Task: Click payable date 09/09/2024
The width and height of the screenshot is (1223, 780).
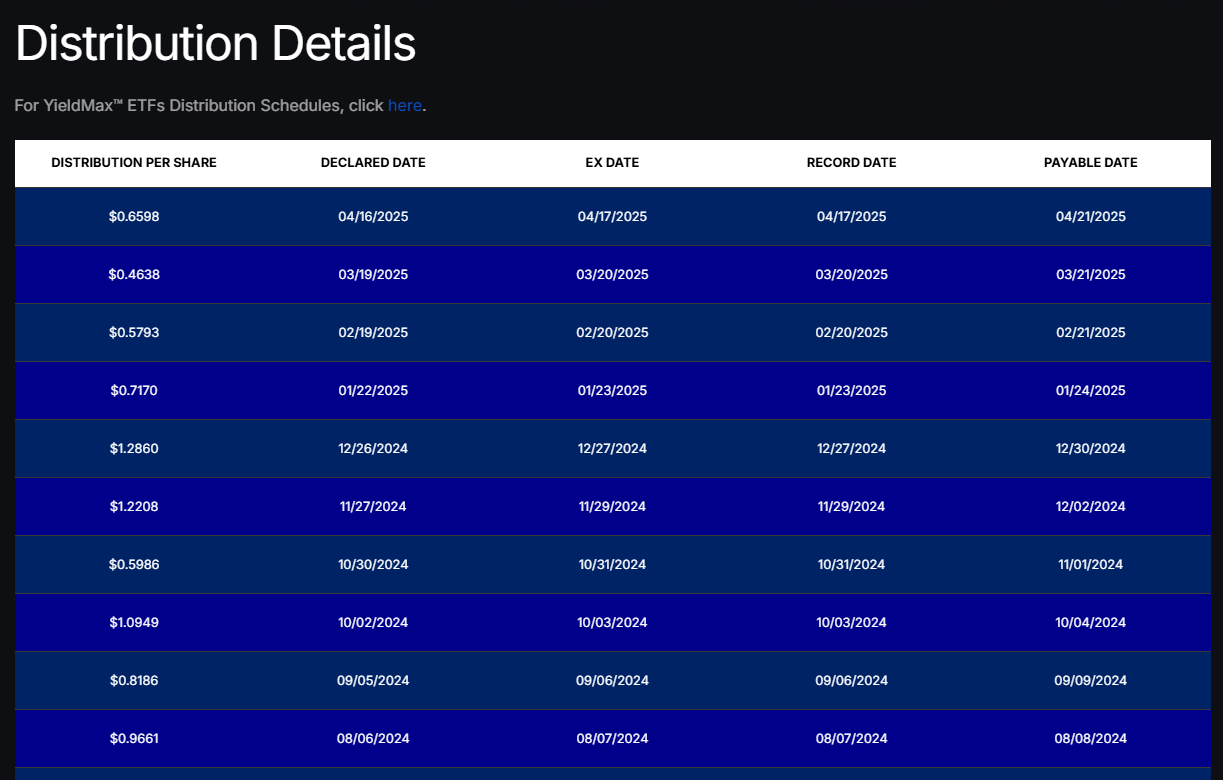Action: 1091,680
